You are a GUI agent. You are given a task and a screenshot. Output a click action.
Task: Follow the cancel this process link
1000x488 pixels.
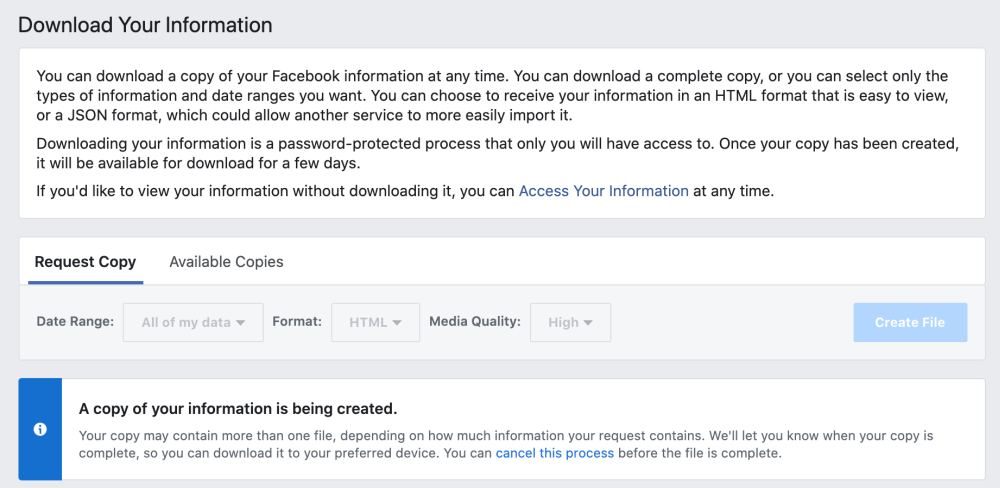555,454
